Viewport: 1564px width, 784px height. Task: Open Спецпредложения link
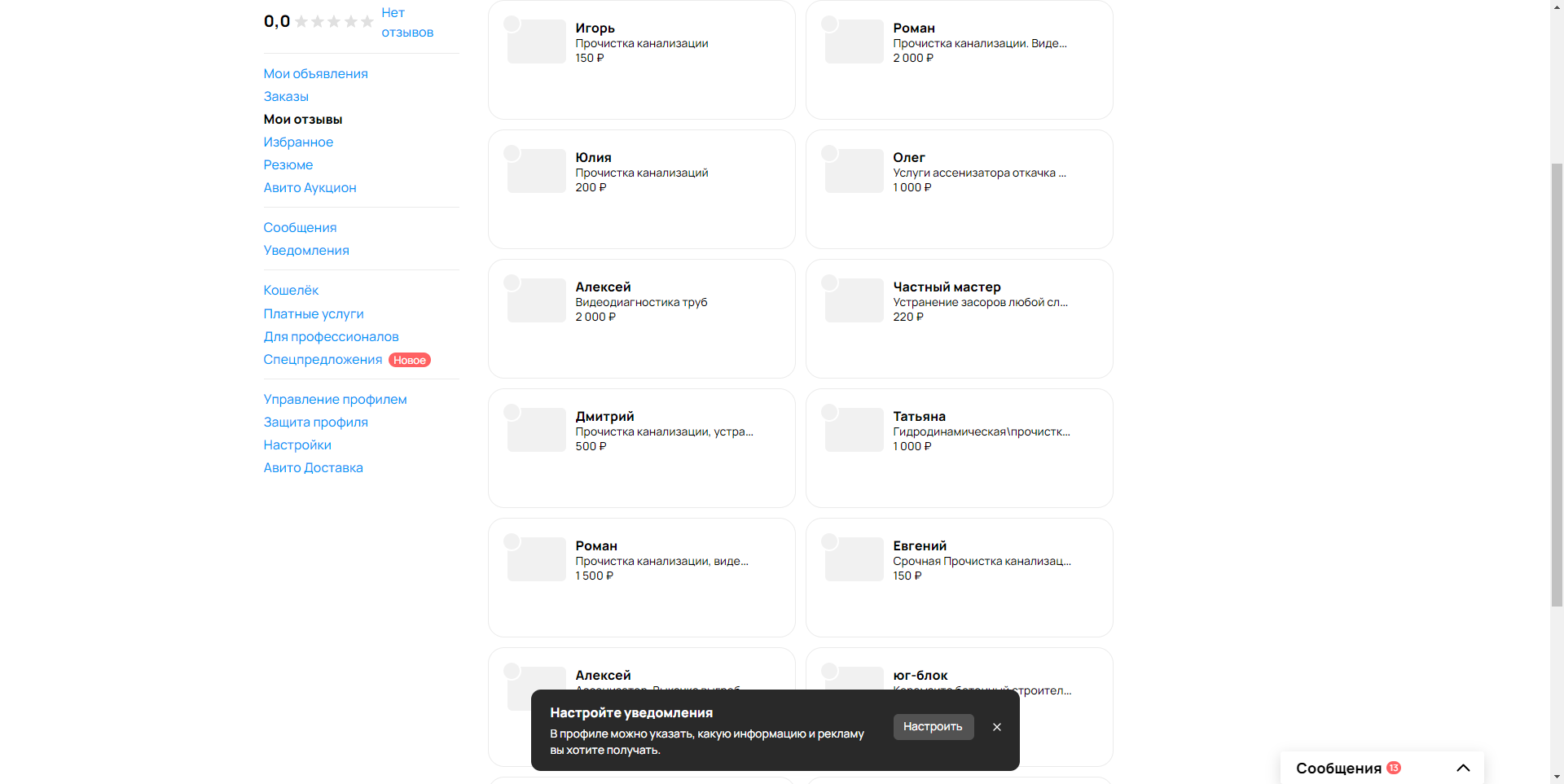click(323, 360)
